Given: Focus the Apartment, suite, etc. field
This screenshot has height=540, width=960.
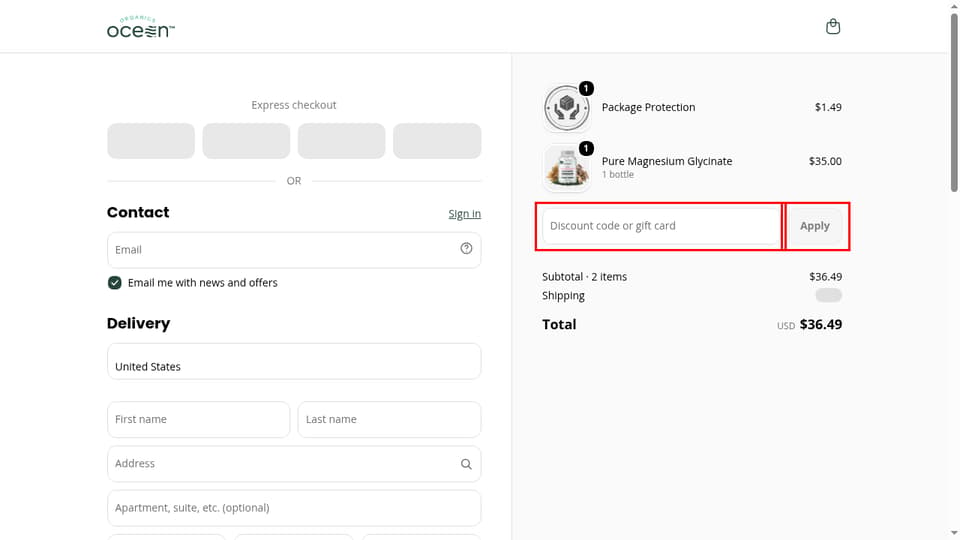Looking at the screenshot, I should click(x=294, y=508).
